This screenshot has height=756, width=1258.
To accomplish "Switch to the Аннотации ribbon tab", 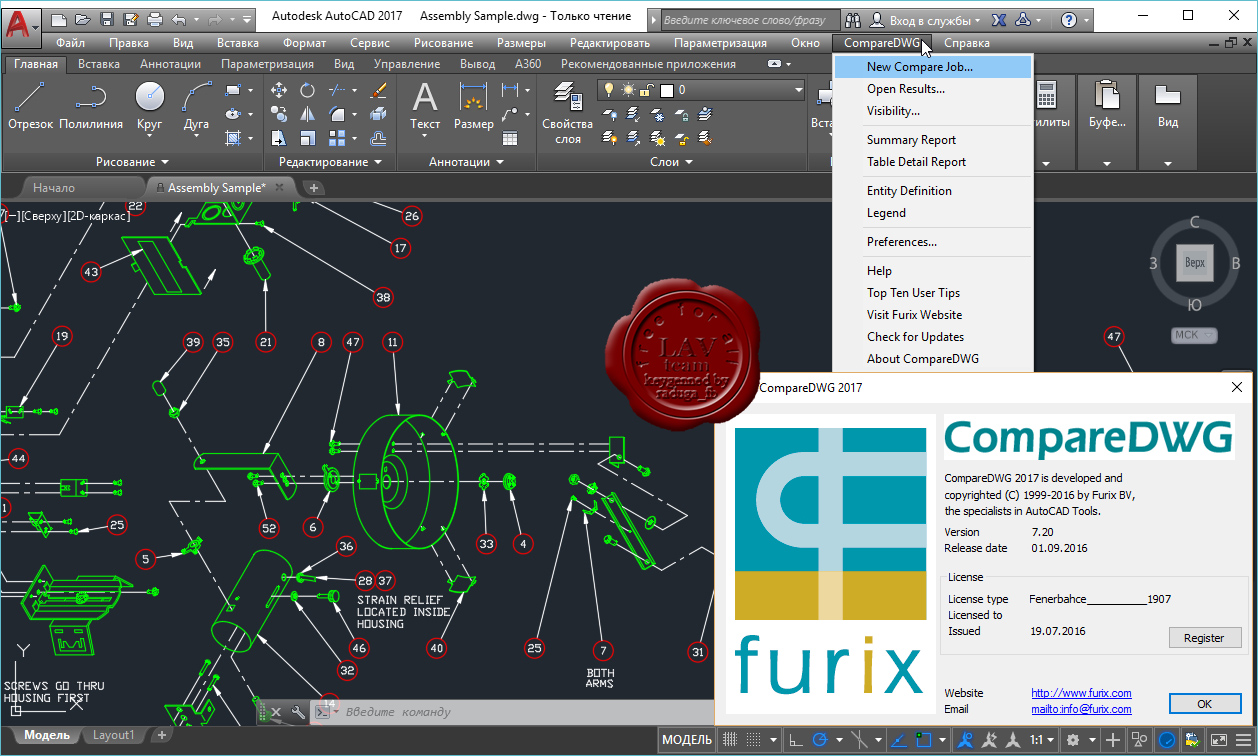I will click(x=170, y=63).
